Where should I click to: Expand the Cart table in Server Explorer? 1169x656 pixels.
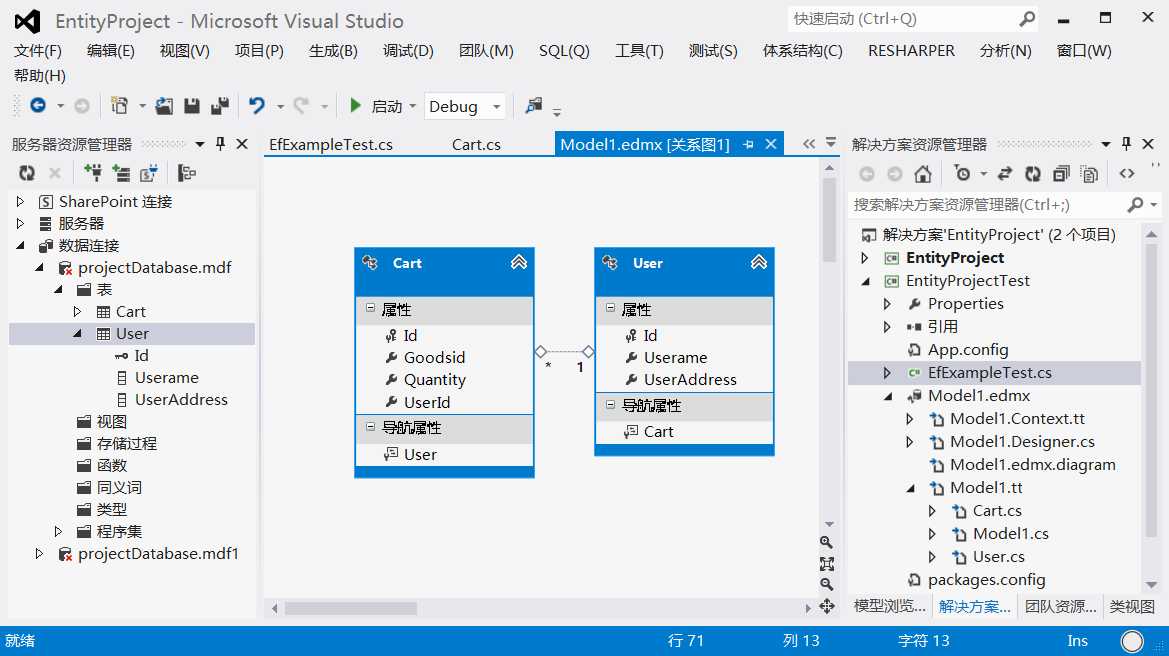(78, 312)
